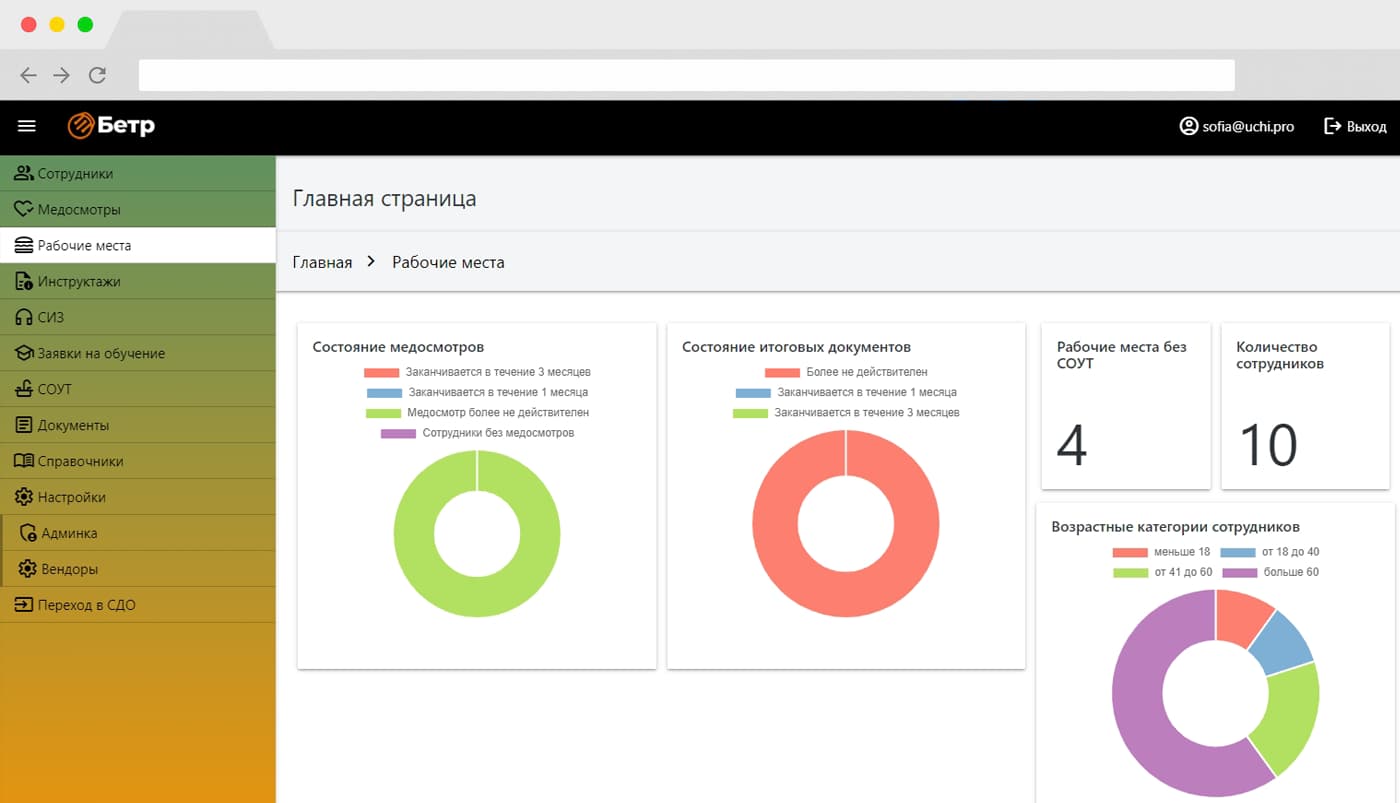Click the Главная страница heading

tap(384, 198)
